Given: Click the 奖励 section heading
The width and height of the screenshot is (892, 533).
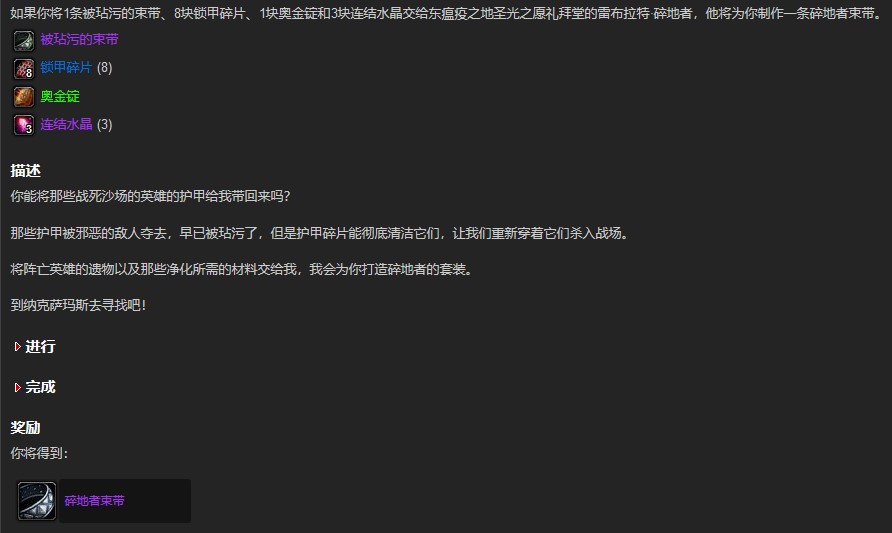Looking at the screenshot, I should click(26, 428).
